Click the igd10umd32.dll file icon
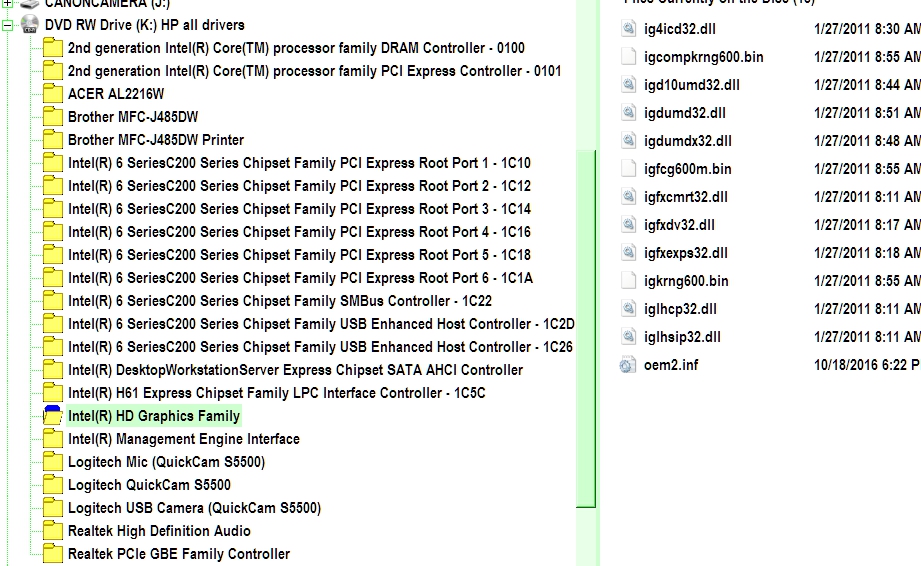The height and width of the screenshot is (566, 921). [x=628, y=85]
